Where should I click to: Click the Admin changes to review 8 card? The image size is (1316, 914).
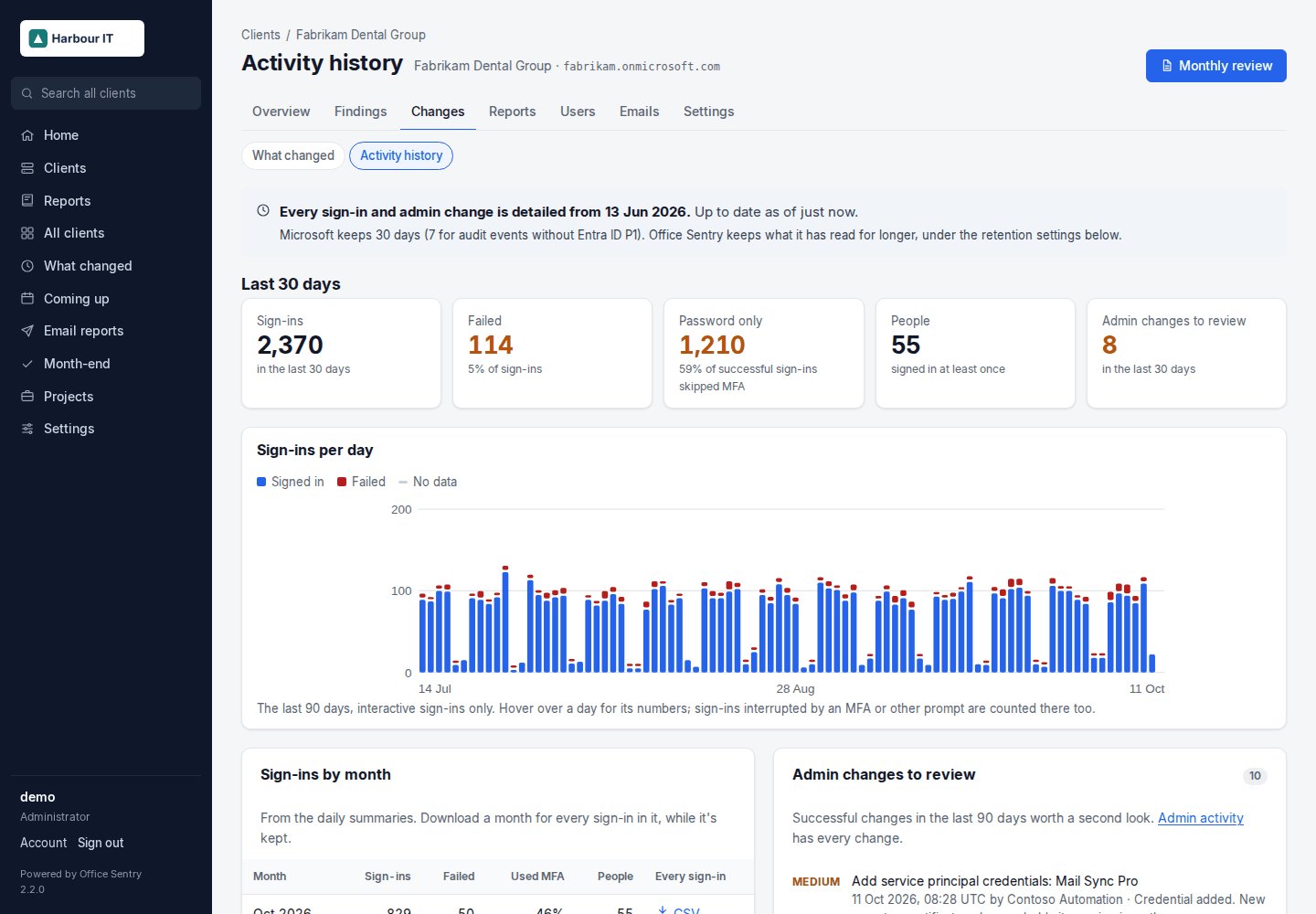tap(1186, 353)
